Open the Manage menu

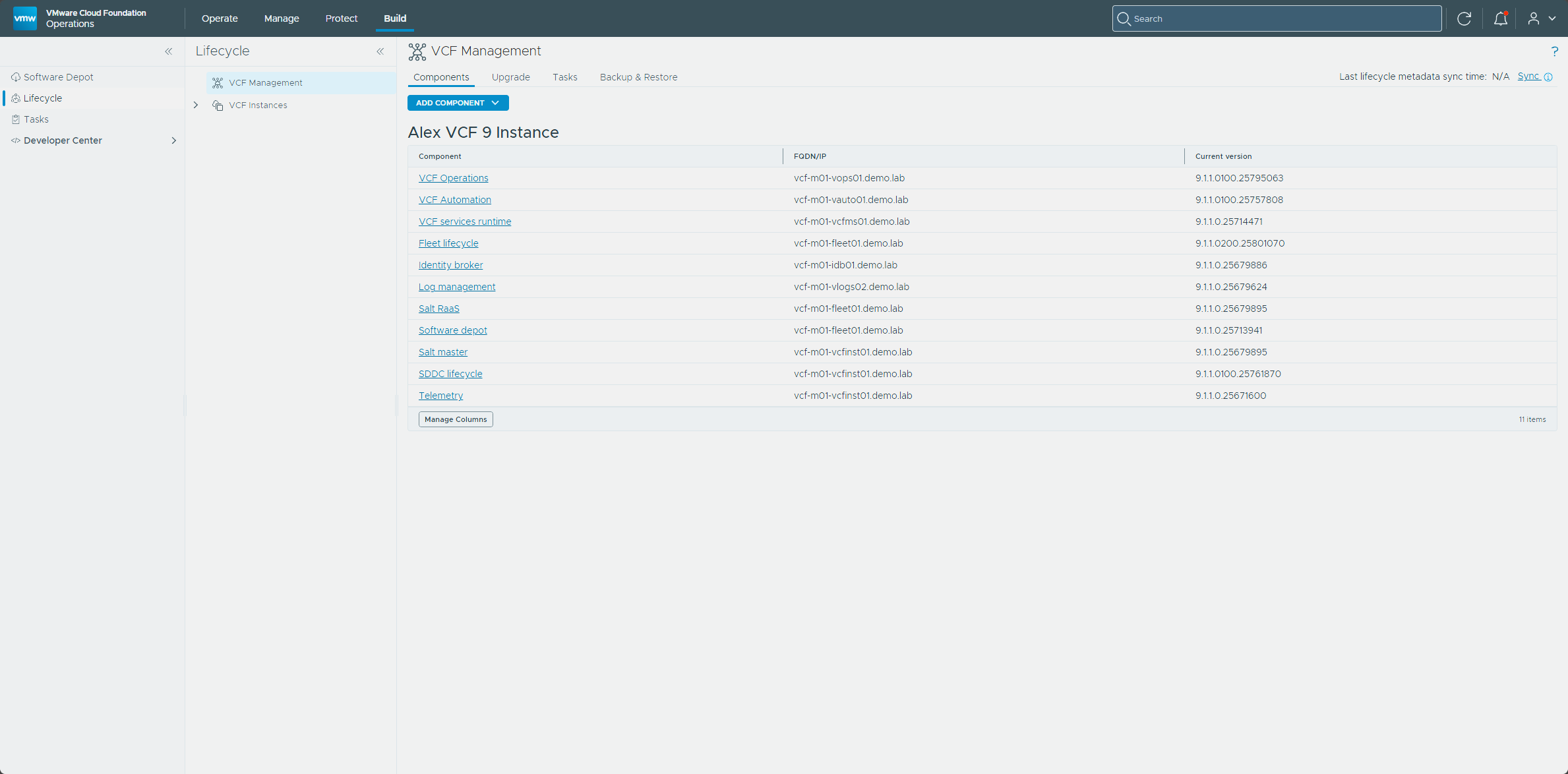(x=282, y=18)
